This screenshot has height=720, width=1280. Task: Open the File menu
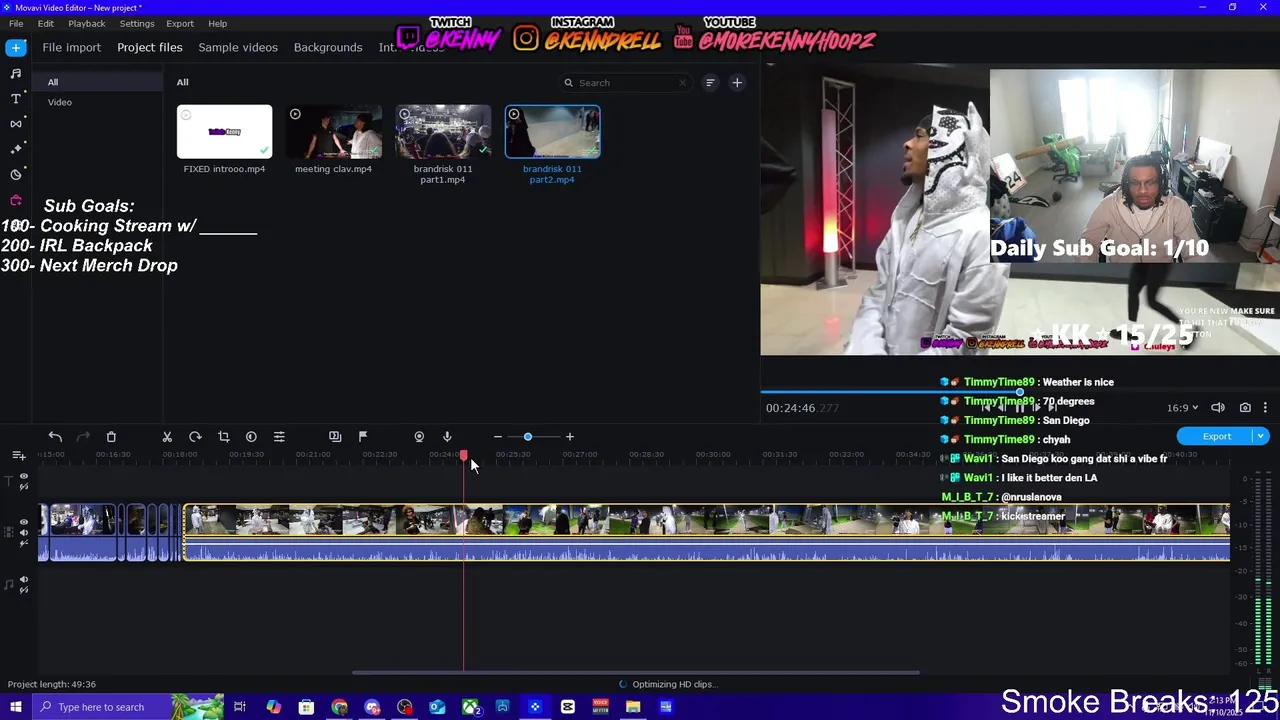click(x=16, y=23)
